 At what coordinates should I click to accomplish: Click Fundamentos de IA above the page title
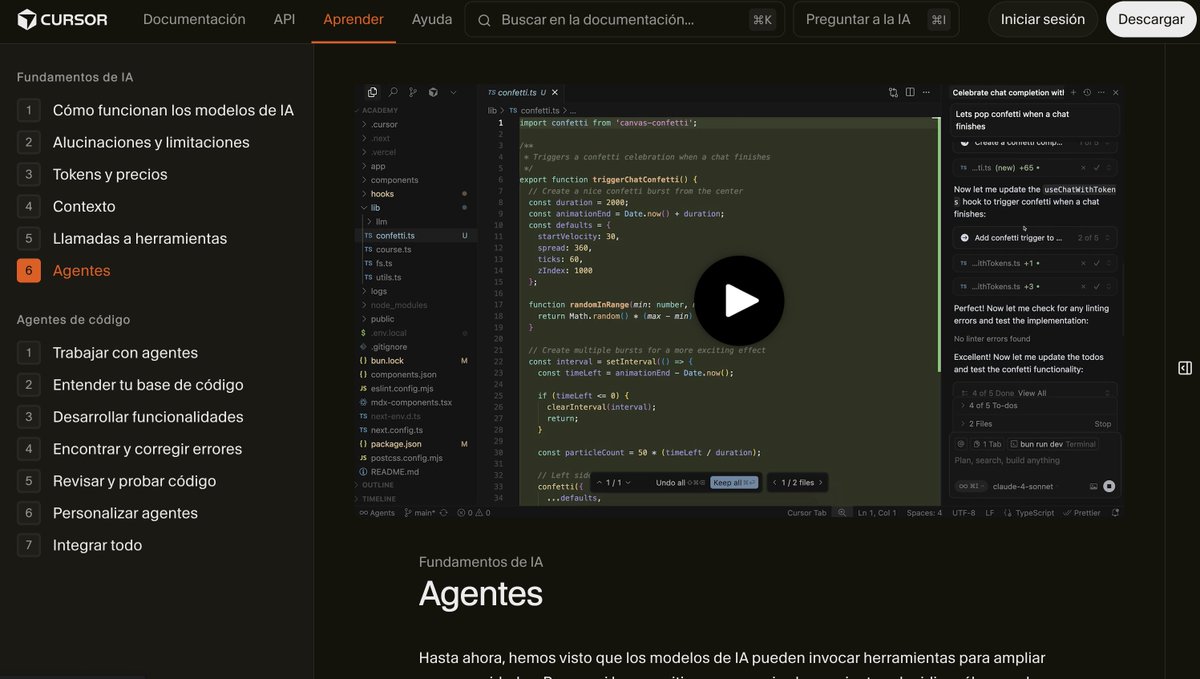tap(481, 562)
